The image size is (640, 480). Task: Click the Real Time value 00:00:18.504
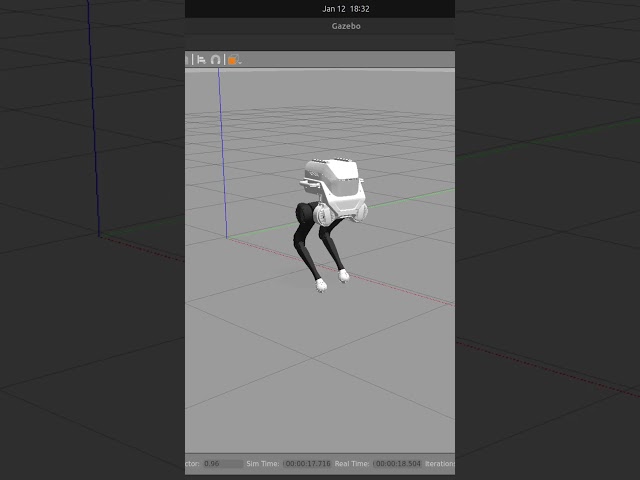[397, 464]
